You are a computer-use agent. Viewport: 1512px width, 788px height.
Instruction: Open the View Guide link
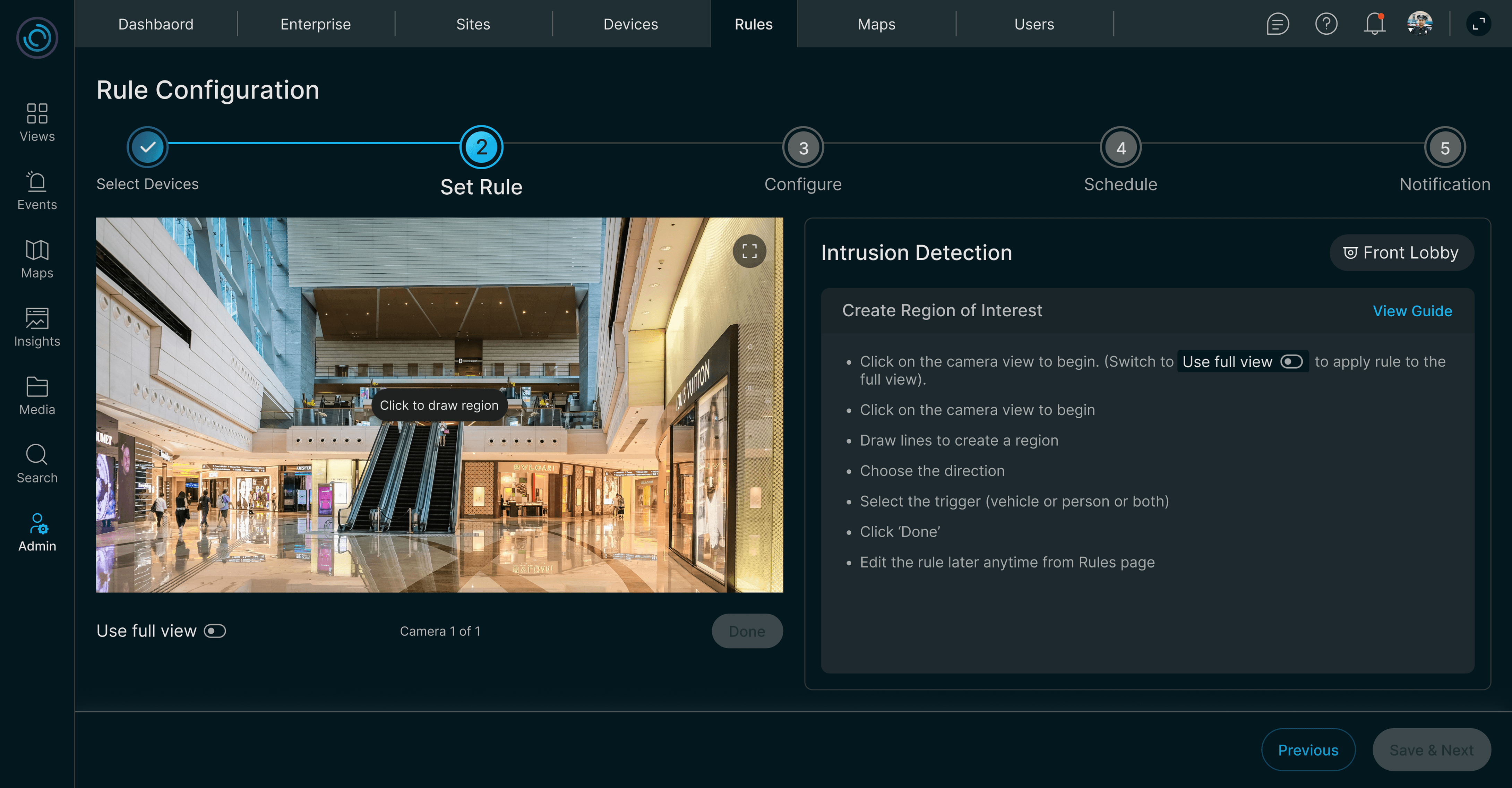click(1412, 311)
